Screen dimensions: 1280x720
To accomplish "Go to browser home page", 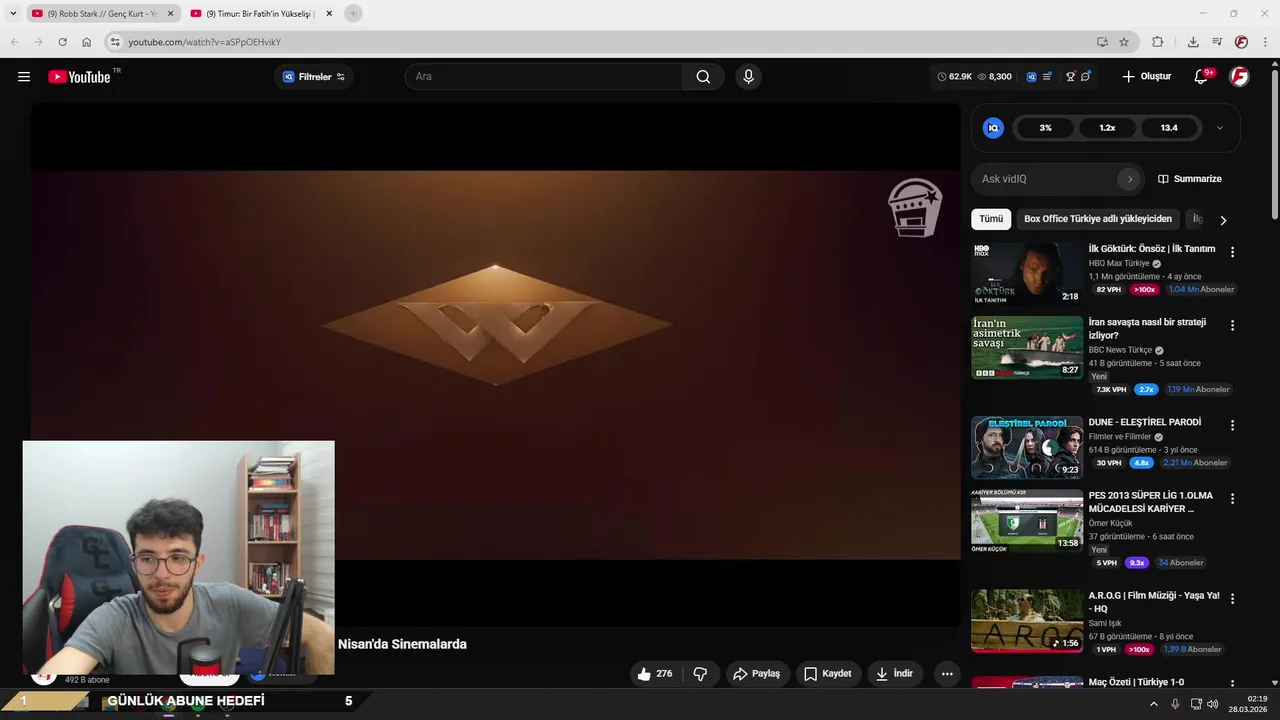I will point(87,42).
